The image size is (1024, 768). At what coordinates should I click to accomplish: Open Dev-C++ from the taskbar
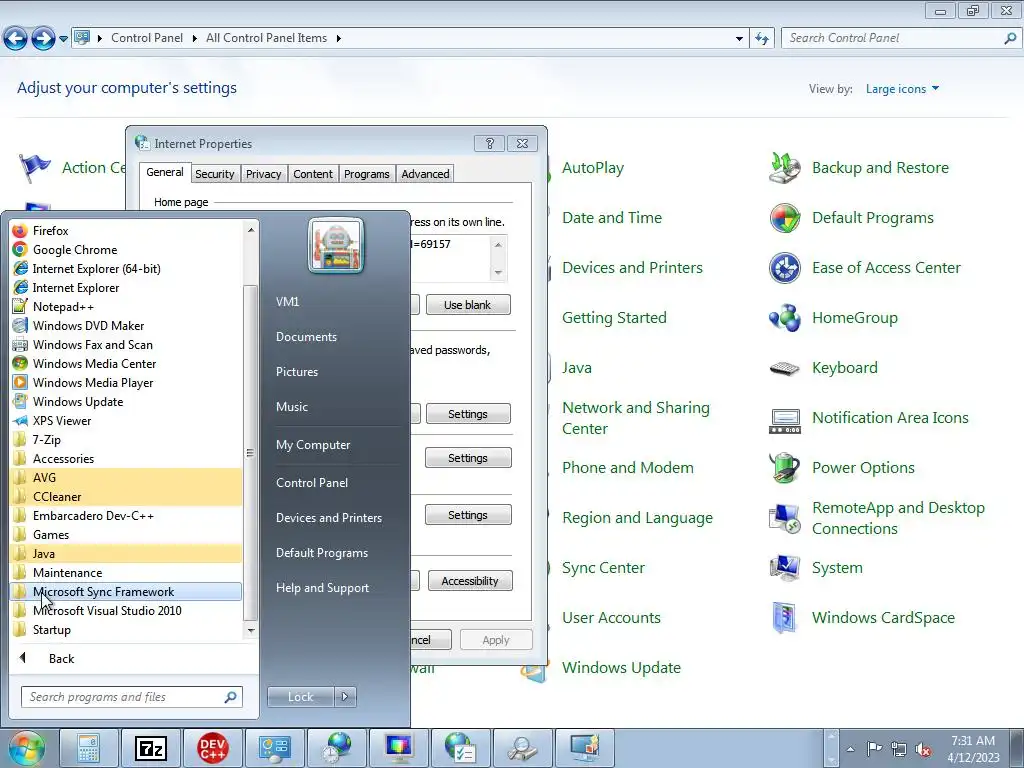(213, 748)
